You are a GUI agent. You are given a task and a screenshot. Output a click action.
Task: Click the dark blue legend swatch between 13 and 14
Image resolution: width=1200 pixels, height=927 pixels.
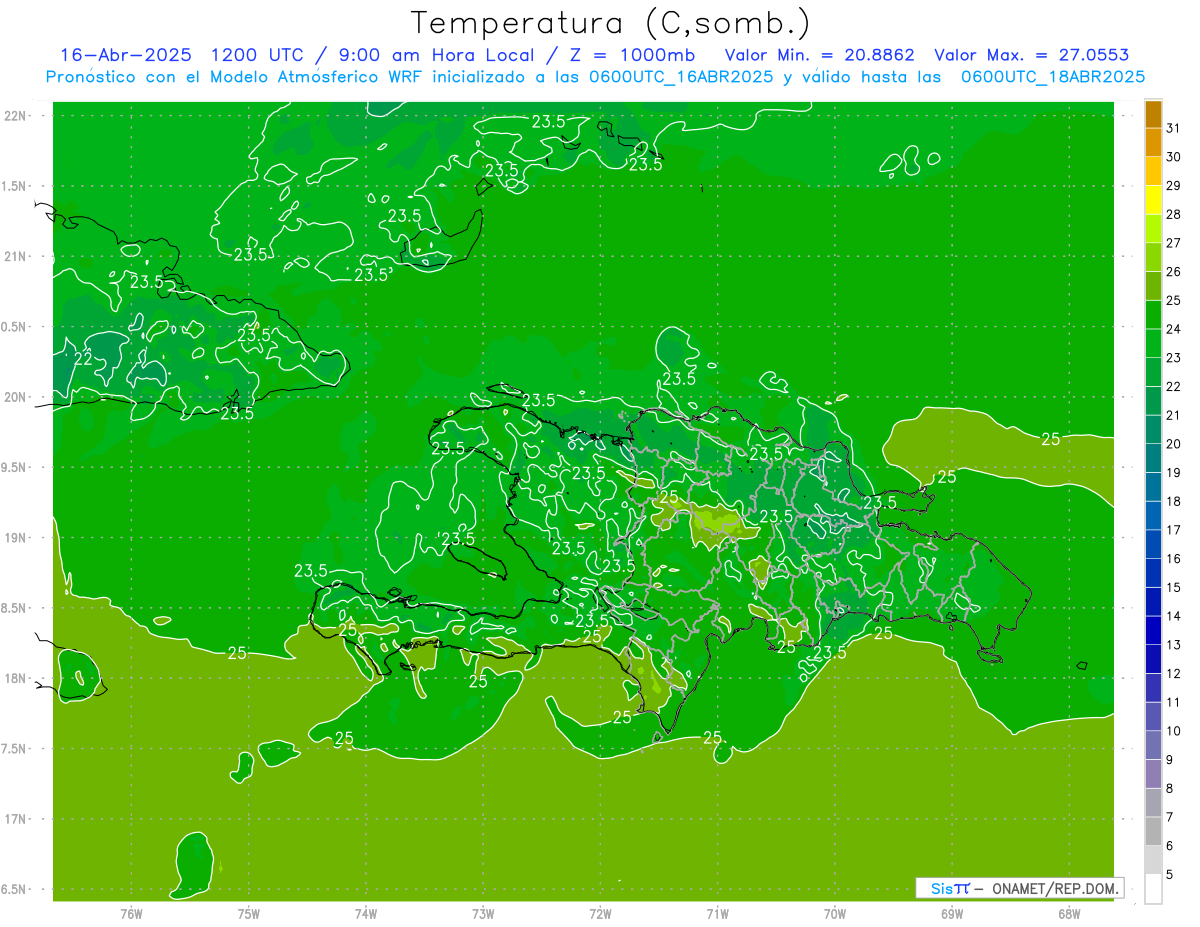coord(1153,630)
